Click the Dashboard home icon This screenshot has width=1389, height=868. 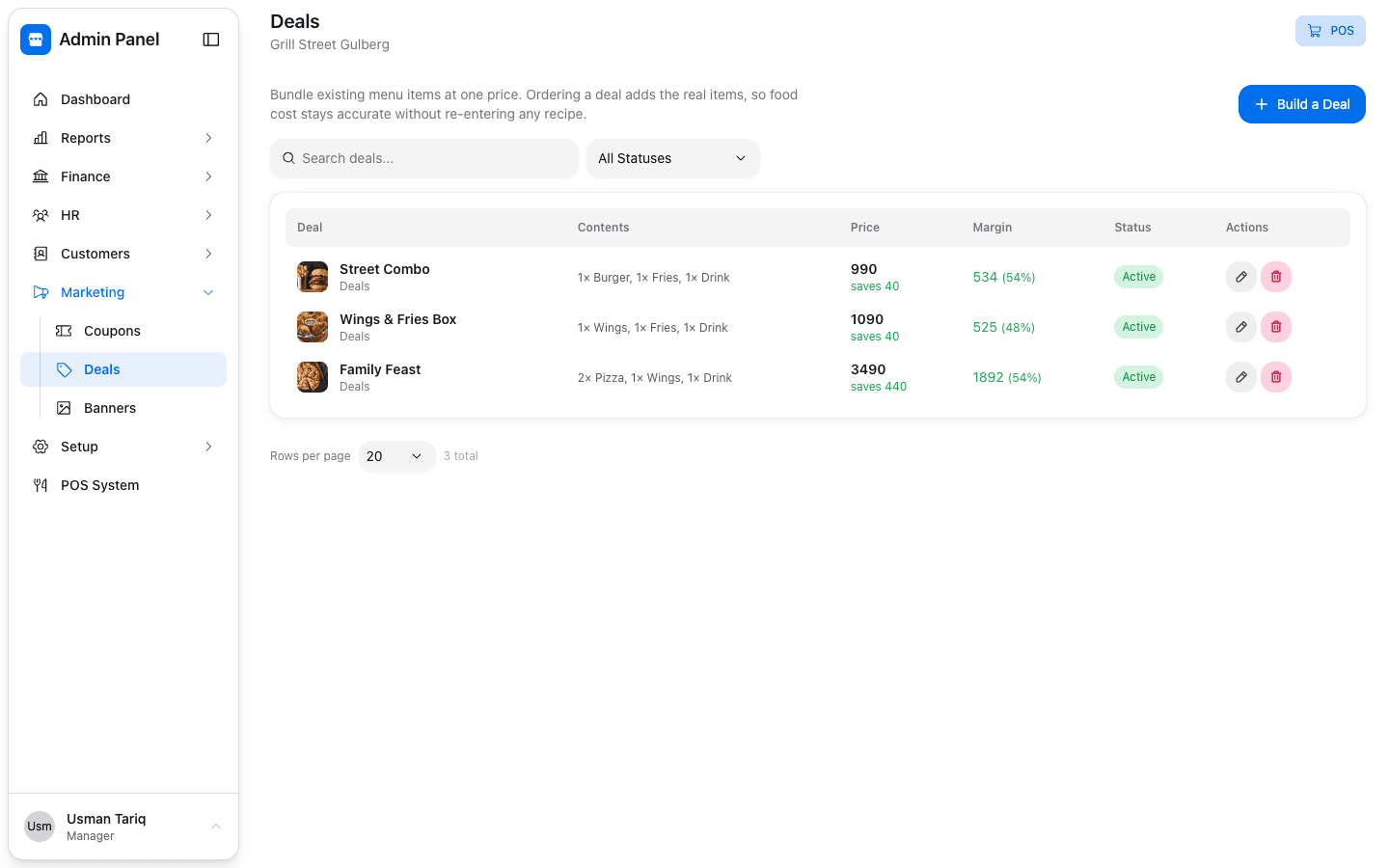pos(41,99)
